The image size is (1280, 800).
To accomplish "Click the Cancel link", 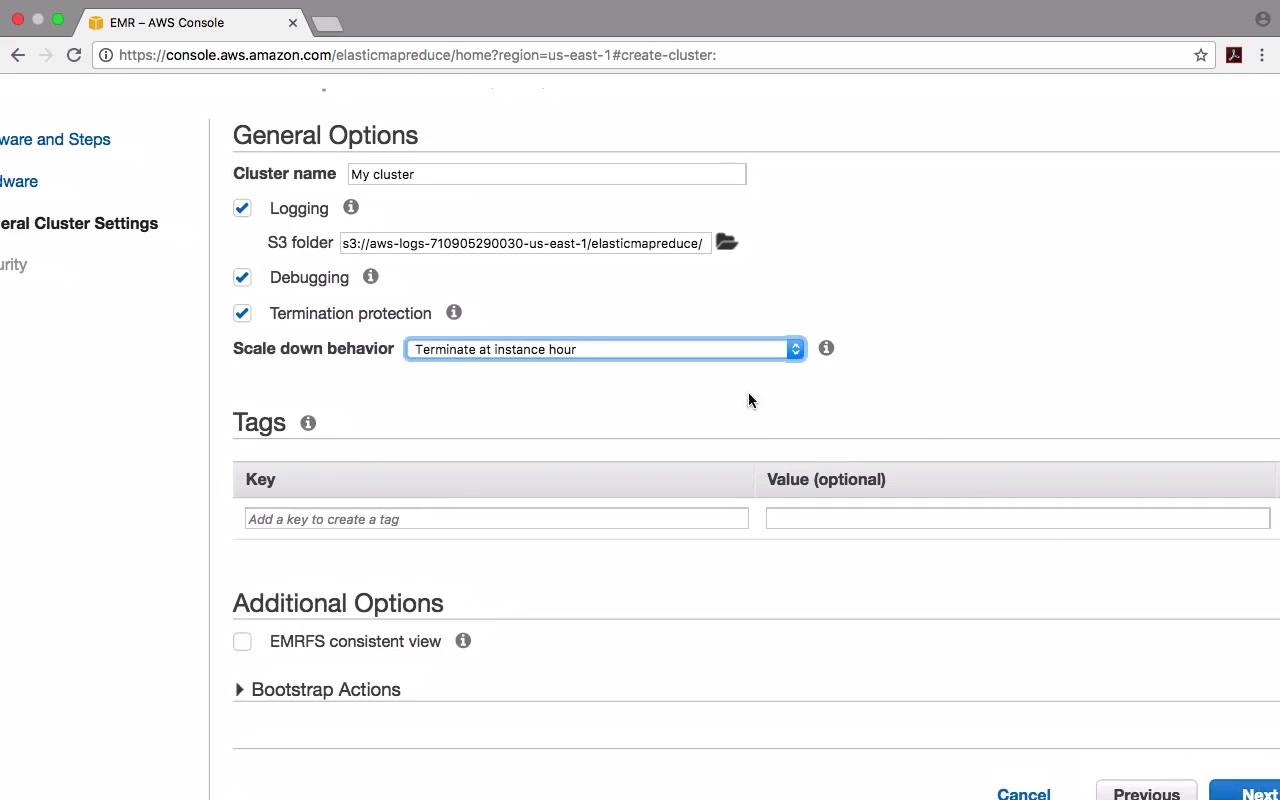I will tap(1023, 793).
